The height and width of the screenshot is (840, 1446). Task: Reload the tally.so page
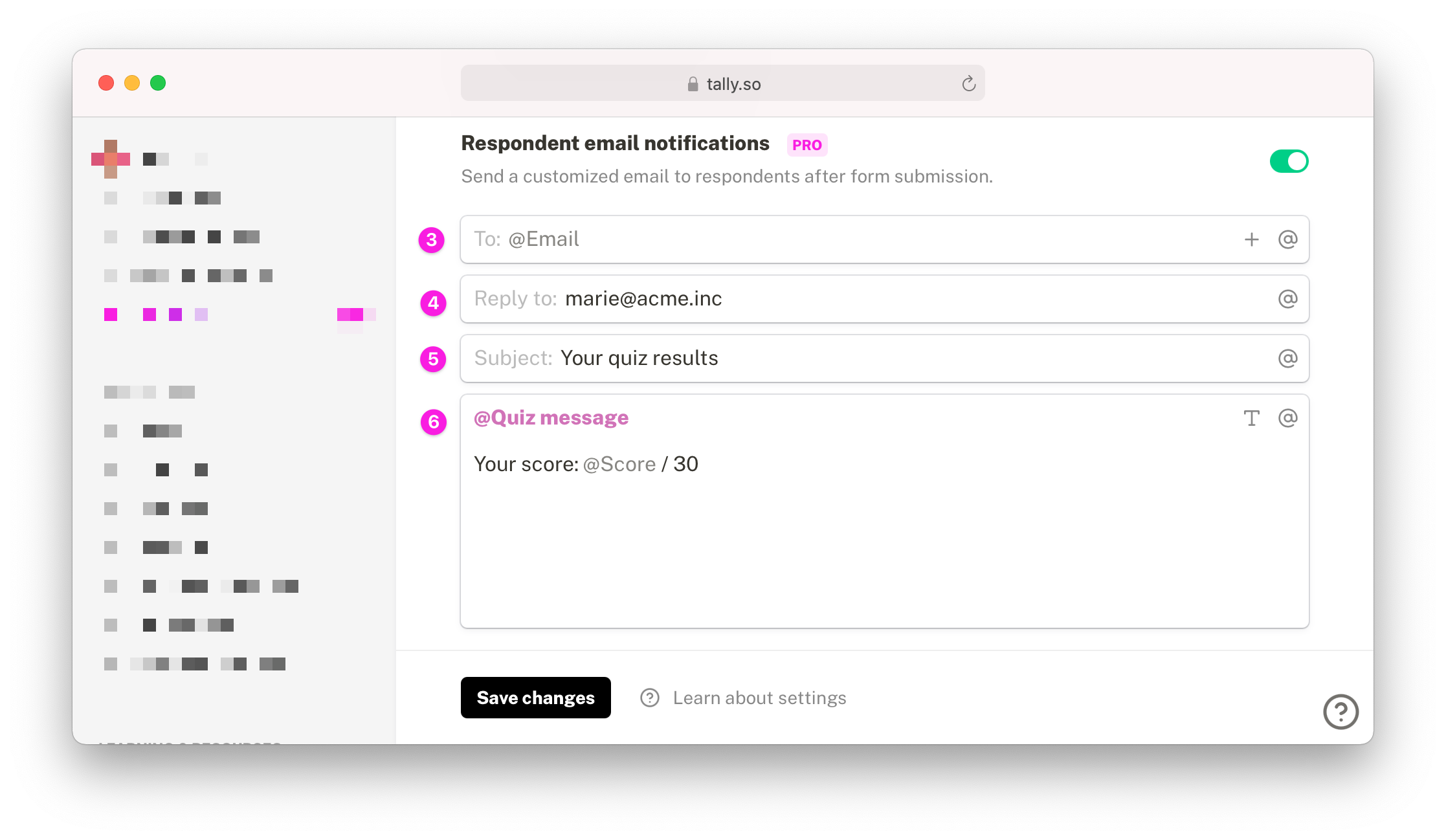968,83
